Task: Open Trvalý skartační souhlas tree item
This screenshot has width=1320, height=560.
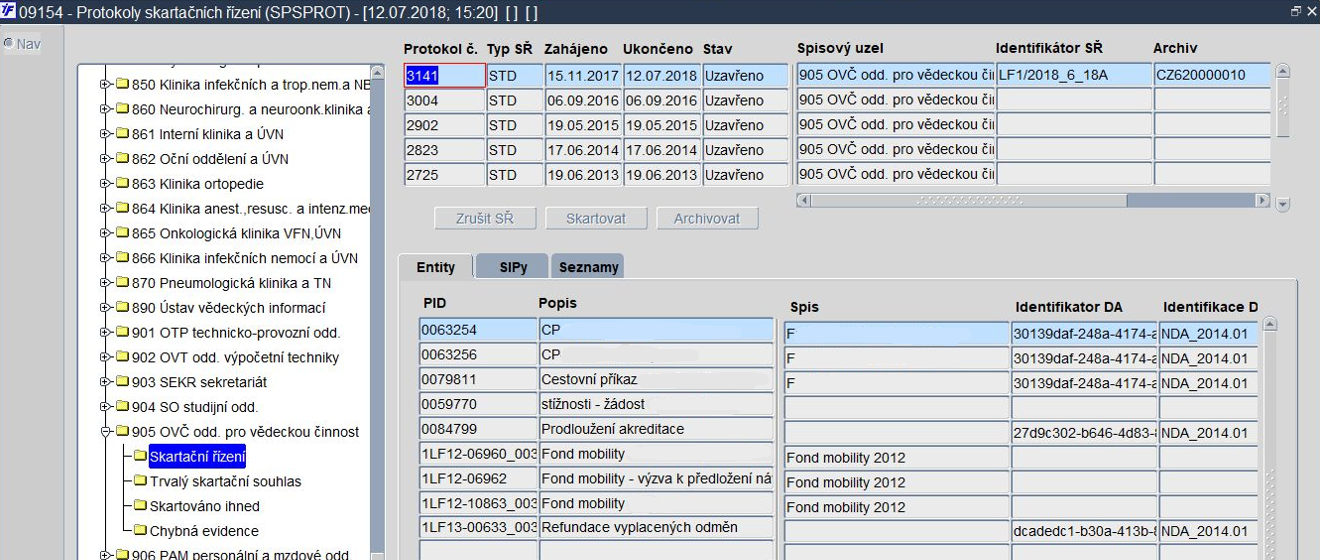Action: click(x=225, y=482)
